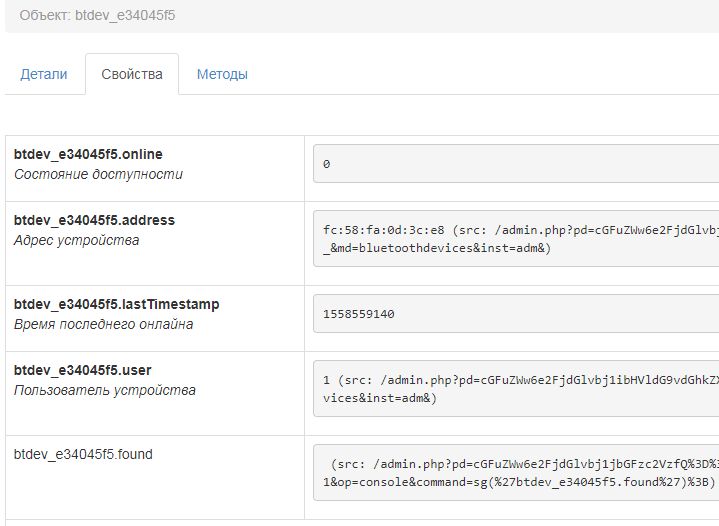
Task: Click the btdev_e34045f5.online property name
Action: [88, 154]
